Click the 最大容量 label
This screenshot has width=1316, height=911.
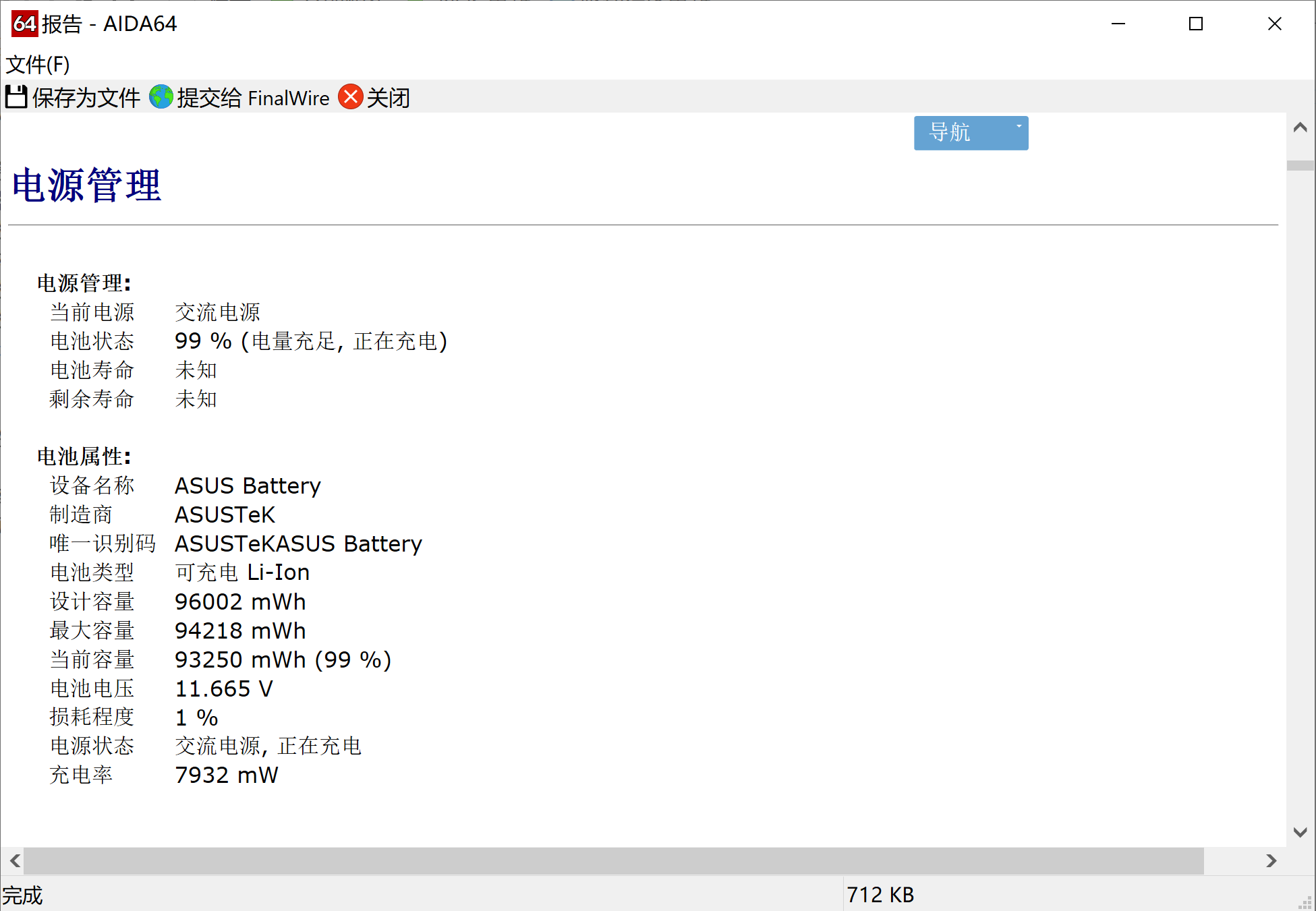click(92, 630)
